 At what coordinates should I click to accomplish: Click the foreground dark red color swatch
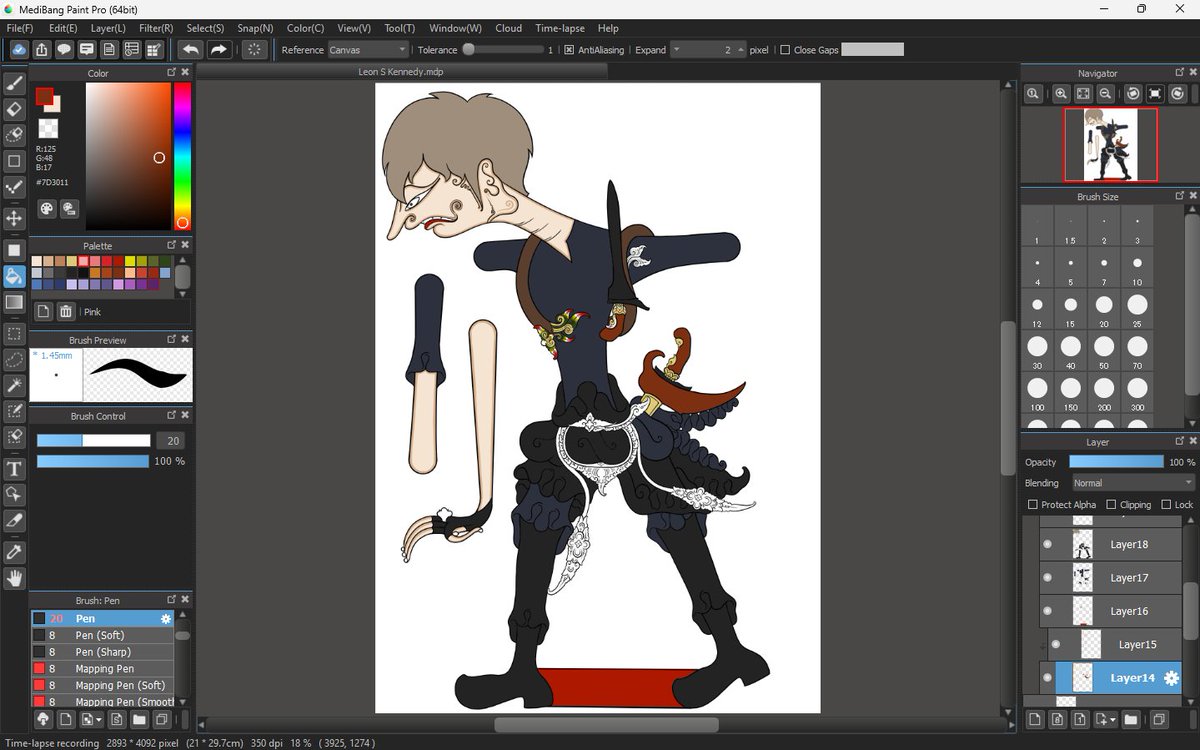(x=44, y=96)
